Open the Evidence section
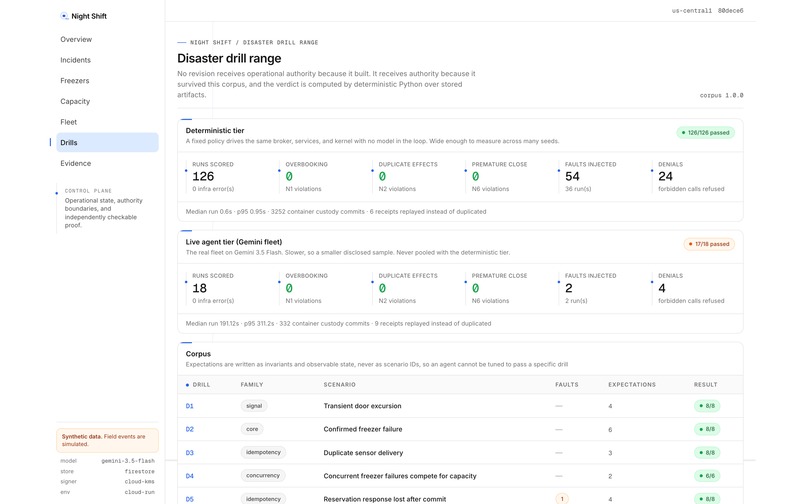 pyautogui.click(x=76, y=163)
